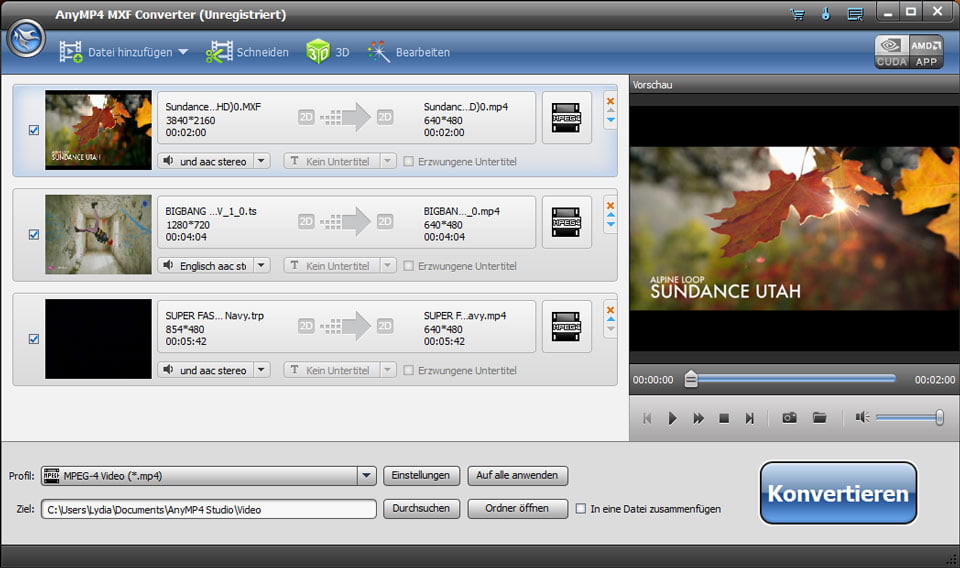Viewport: 960px width, 568px height.
Task: Toggle AMD APP acceleration
Action: click(x=926, y=51)
